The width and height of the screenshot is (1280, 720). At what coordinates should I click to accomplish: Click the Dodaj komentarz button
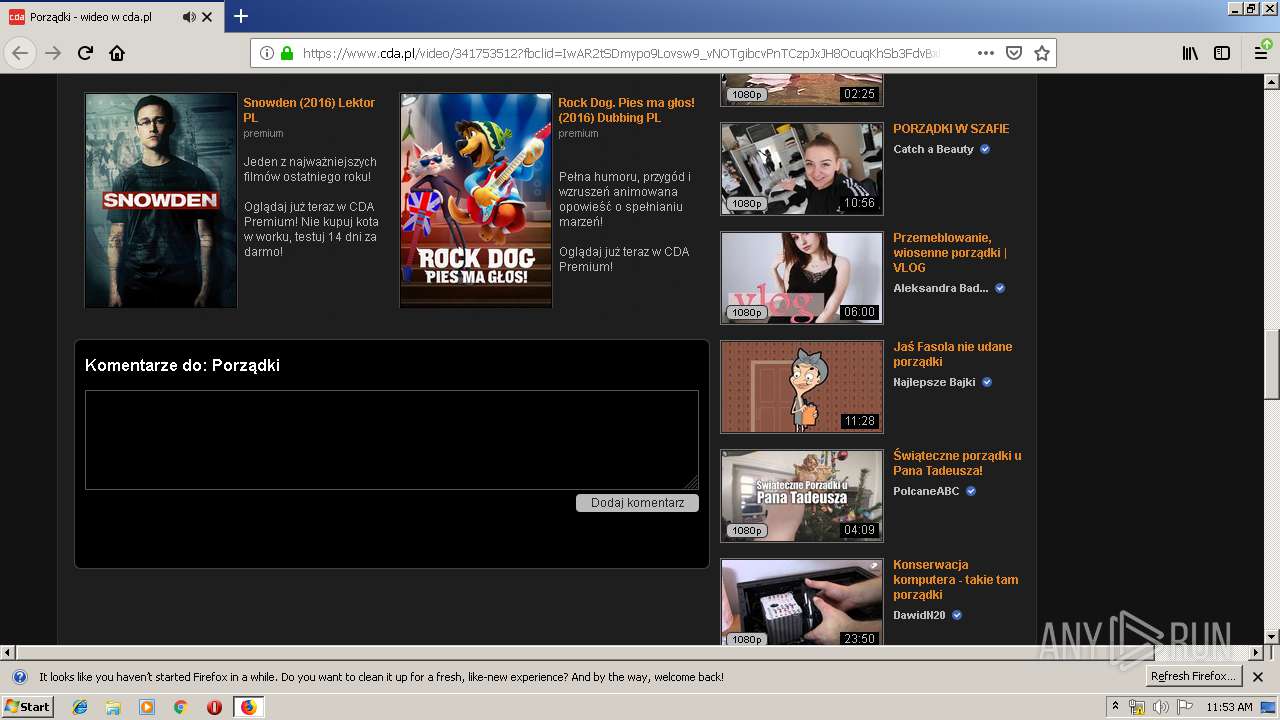(x=637, y=503)
